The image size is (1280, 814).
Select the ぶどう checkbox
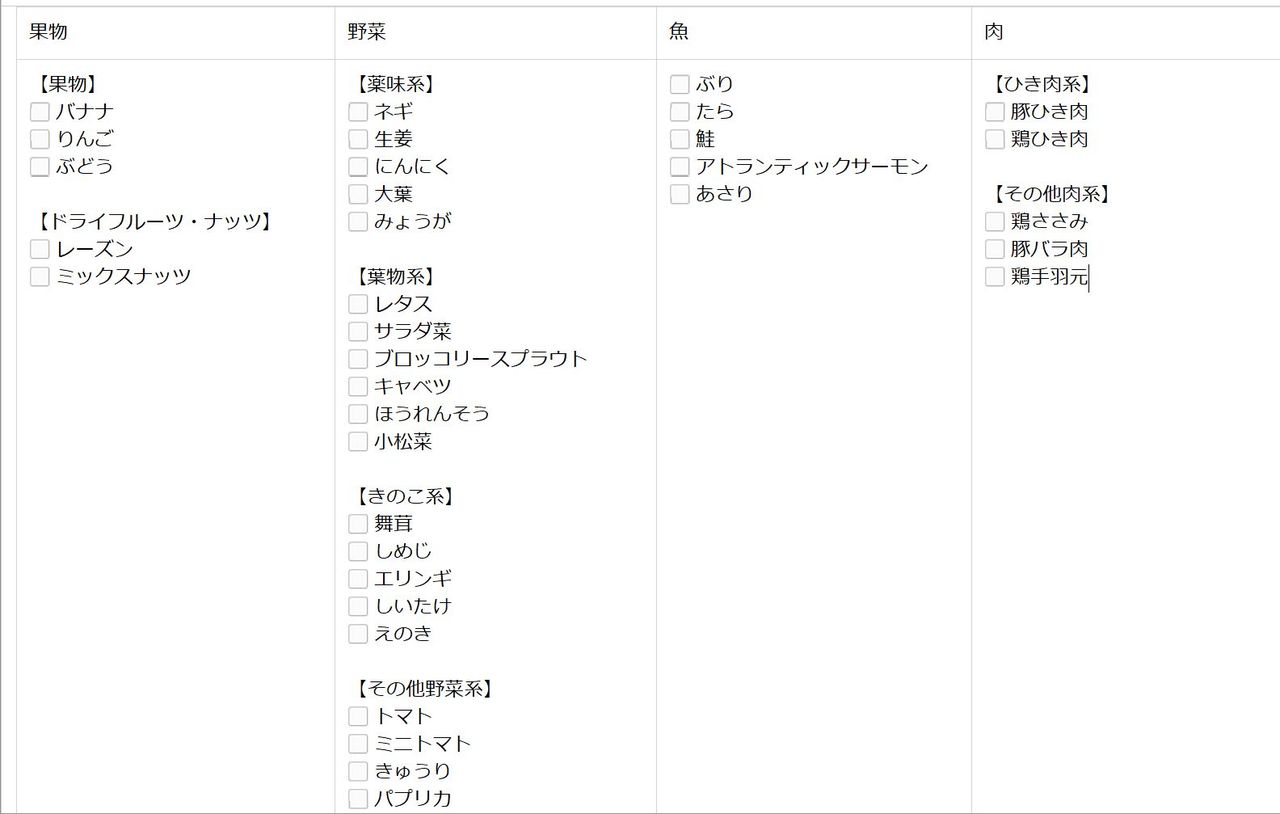[x=40, y=167]
